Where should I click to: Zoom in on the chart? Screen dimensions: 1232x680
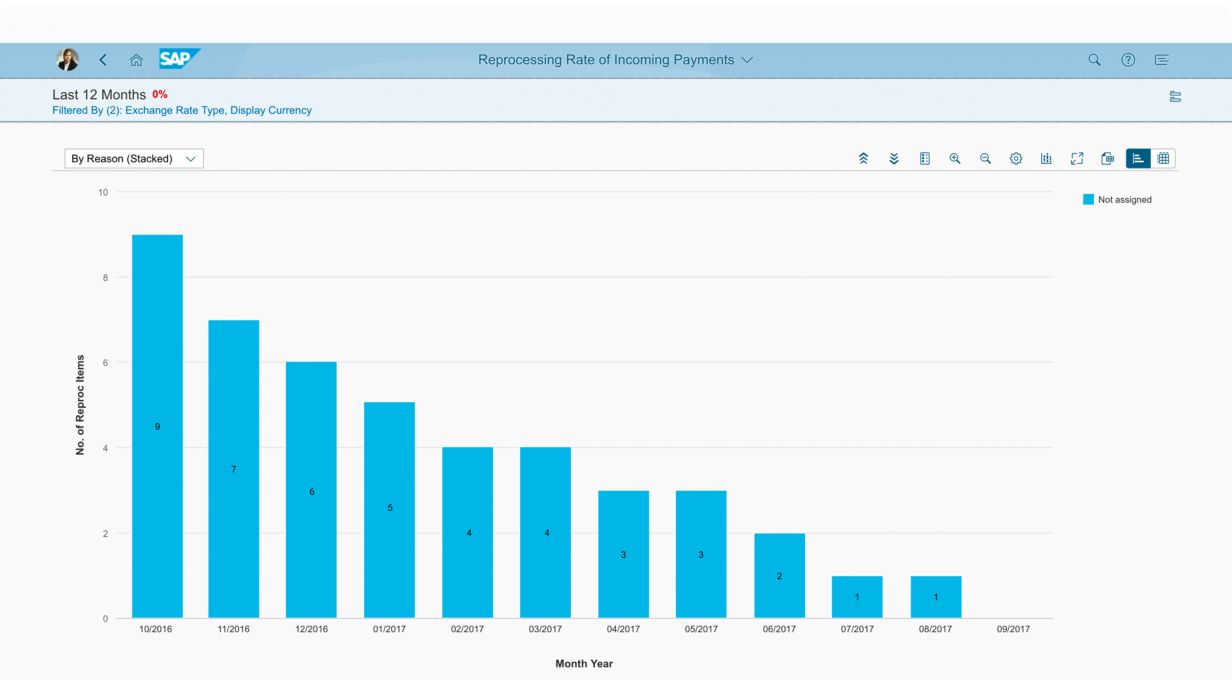(x=955, y=159)
